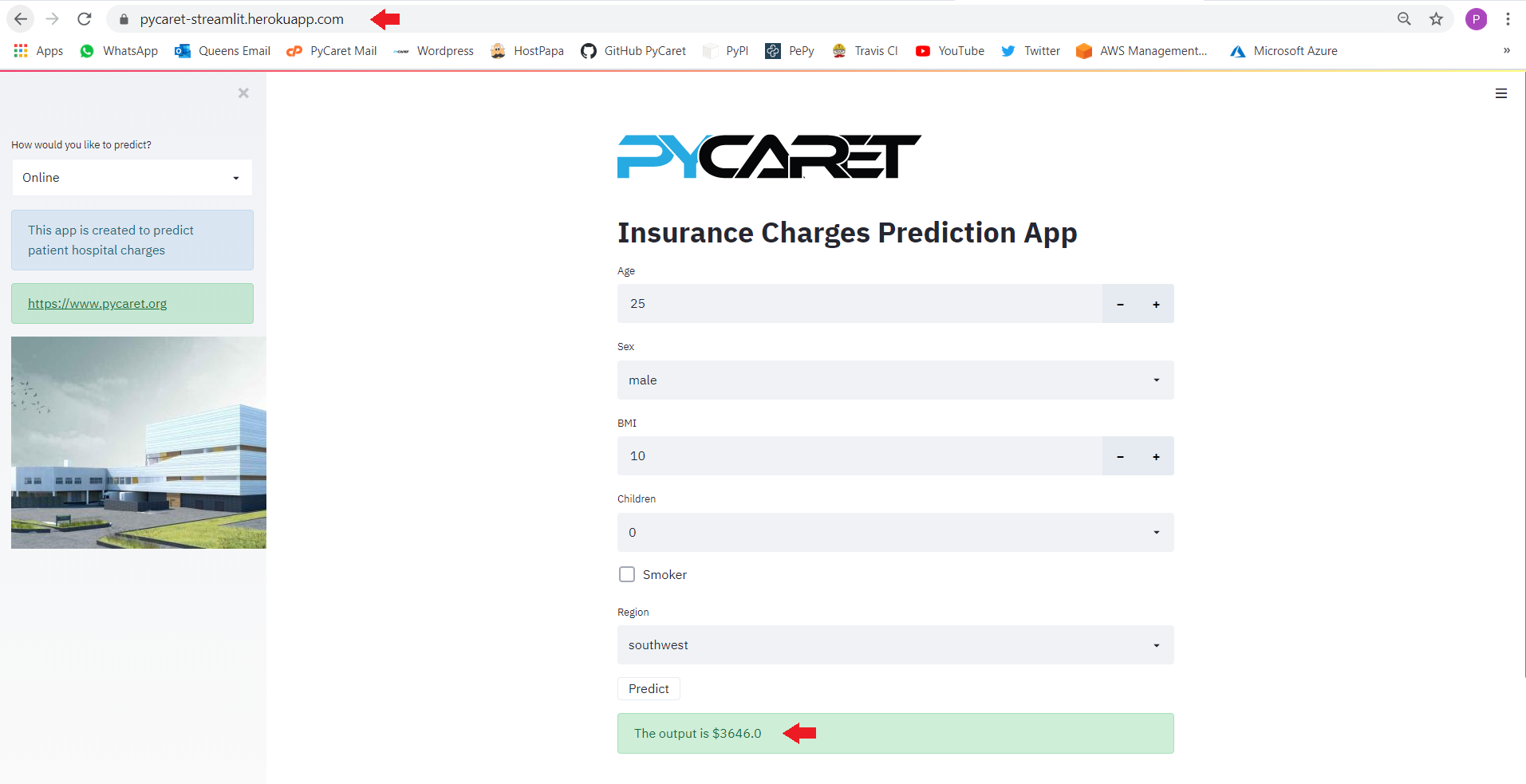Increase Age with the plus button
This screenshot has width=1526, height=784.
(x=1156, y=304)
